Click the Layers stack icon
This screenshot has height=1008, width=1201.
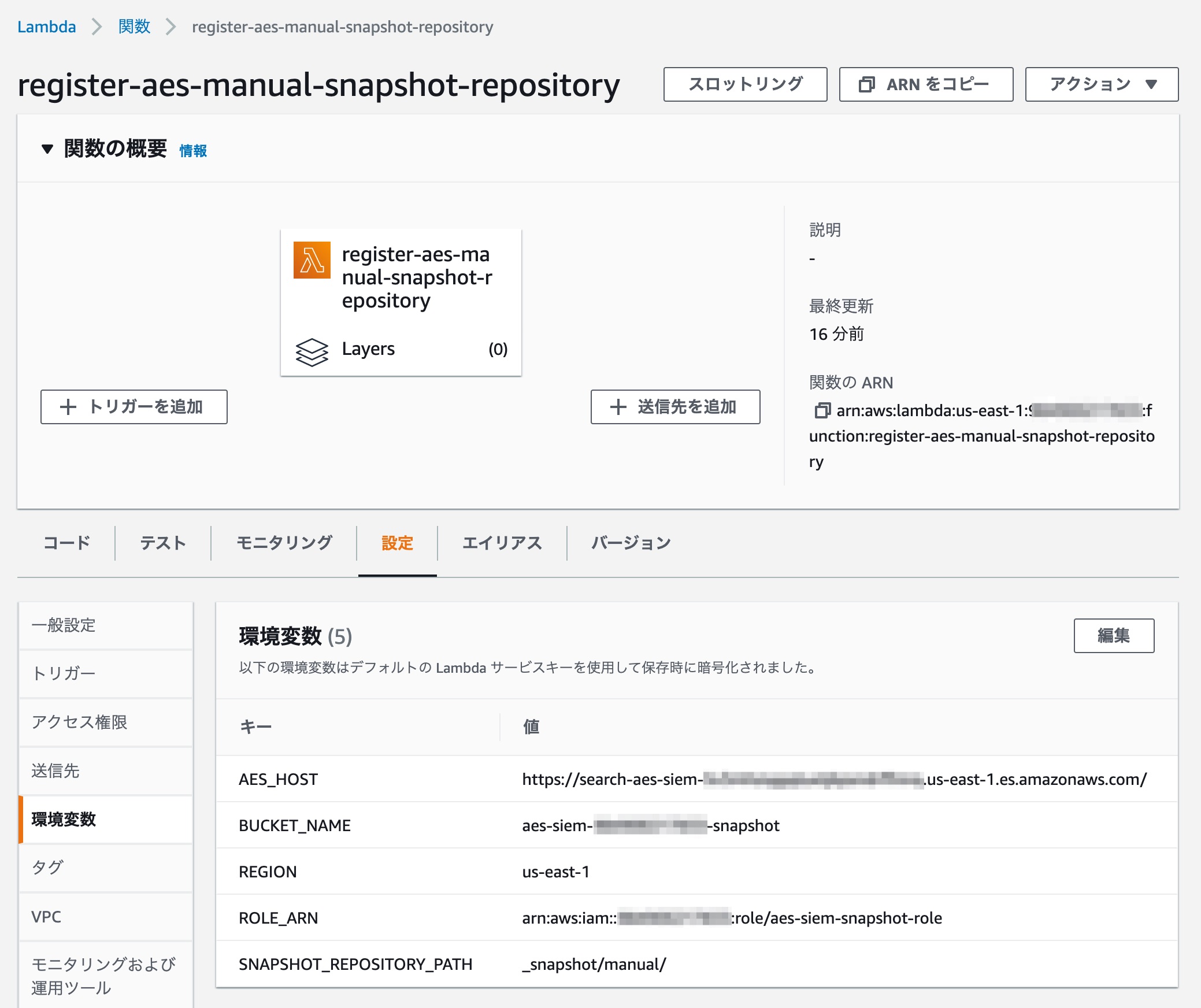pyautogui.click(x=312, y=351)
